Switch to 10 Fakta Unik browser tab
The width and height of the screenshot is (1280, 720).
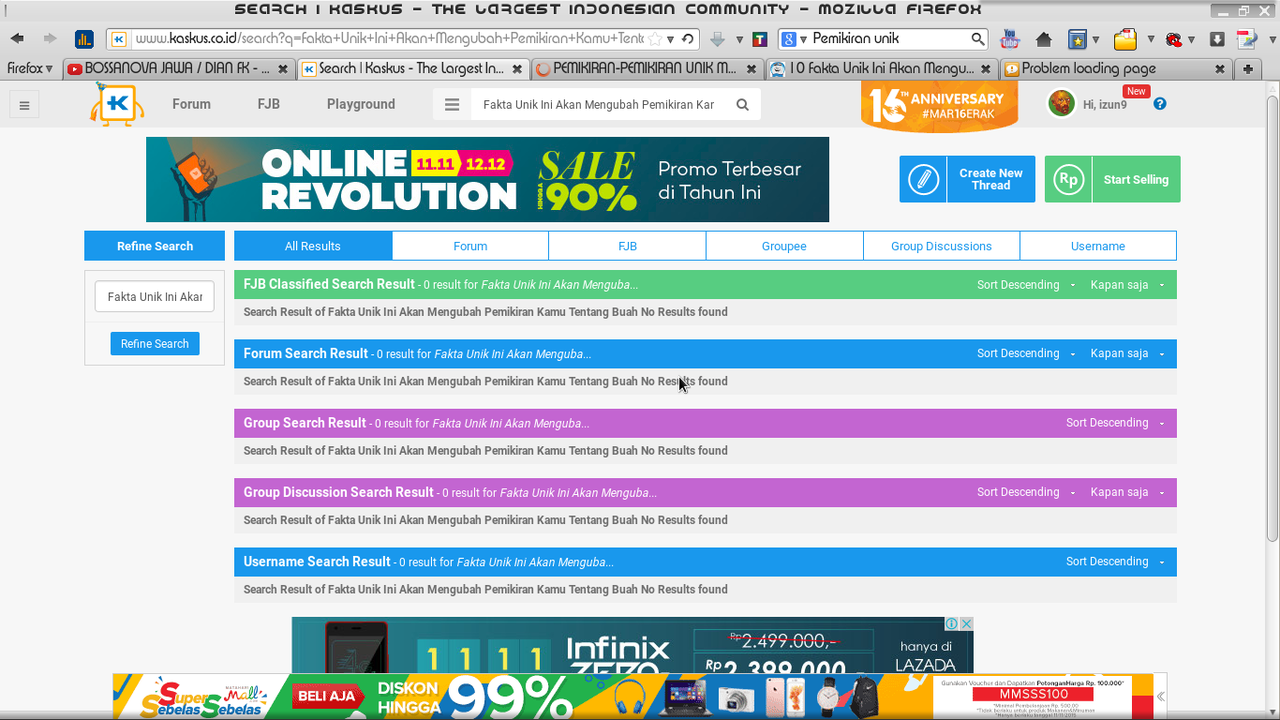[881, 69]
